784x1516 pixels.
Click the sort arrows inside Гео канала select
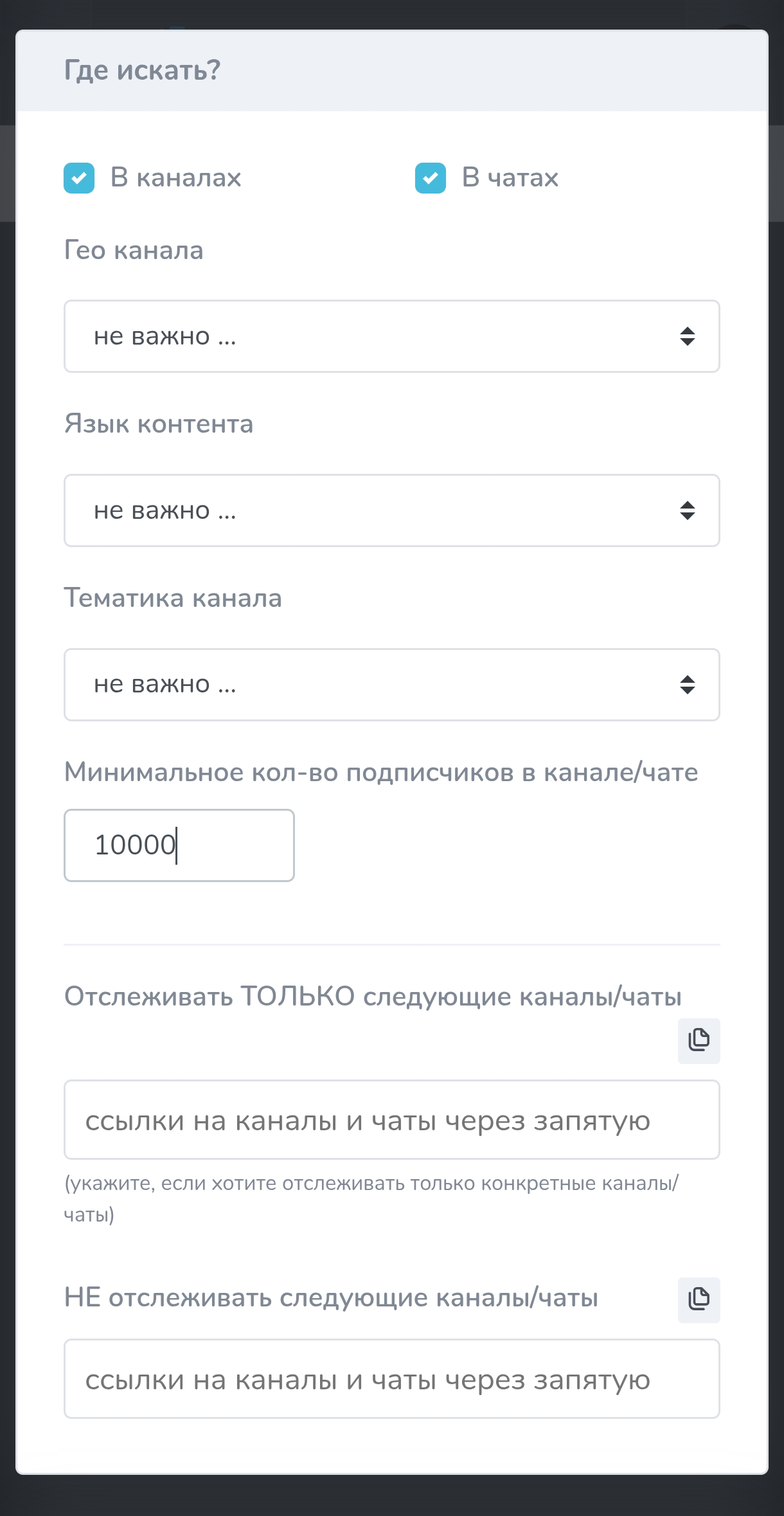pyautogui.click(x=687, y=336)
